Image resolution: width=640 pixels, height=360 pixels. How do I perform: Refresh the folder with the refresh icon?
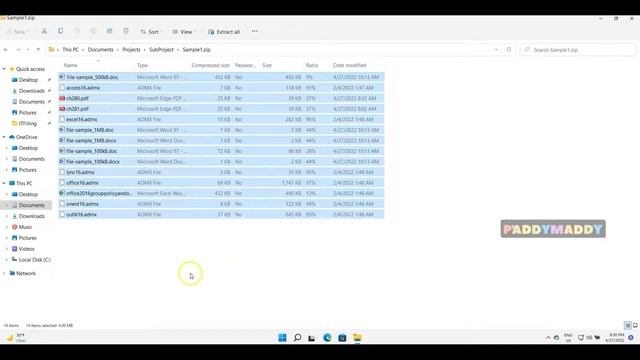click(509, 50)
